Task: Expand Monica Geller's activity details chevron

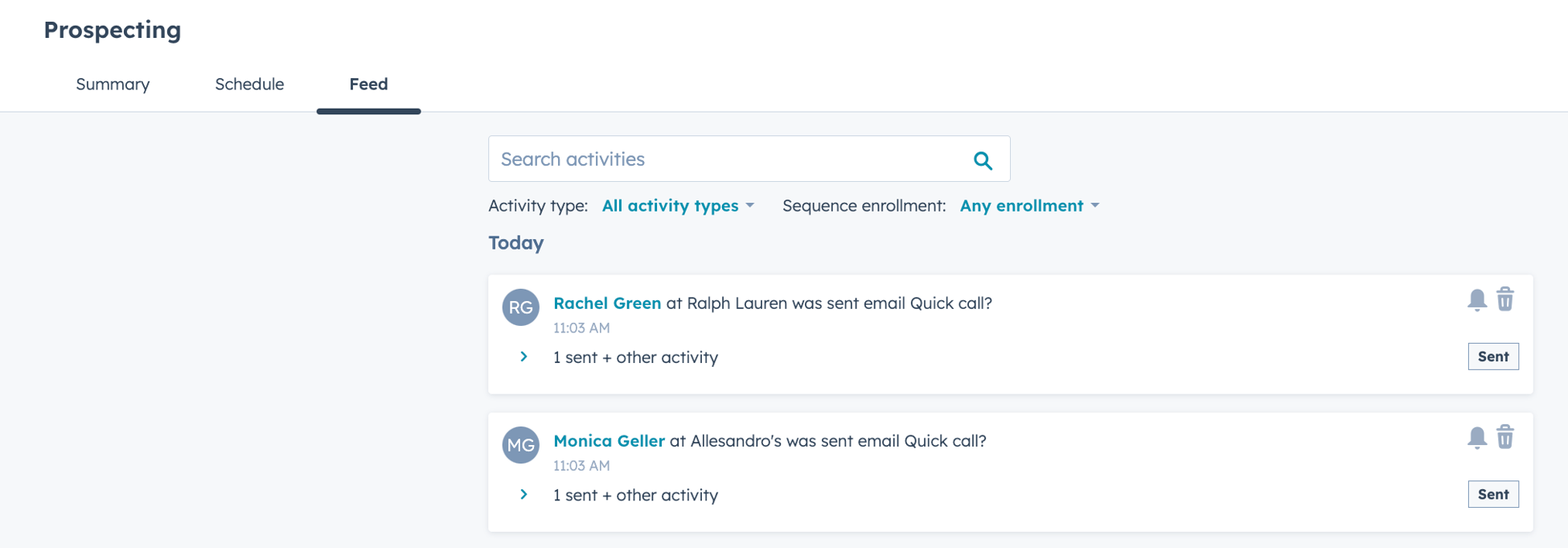Action: 524,494
